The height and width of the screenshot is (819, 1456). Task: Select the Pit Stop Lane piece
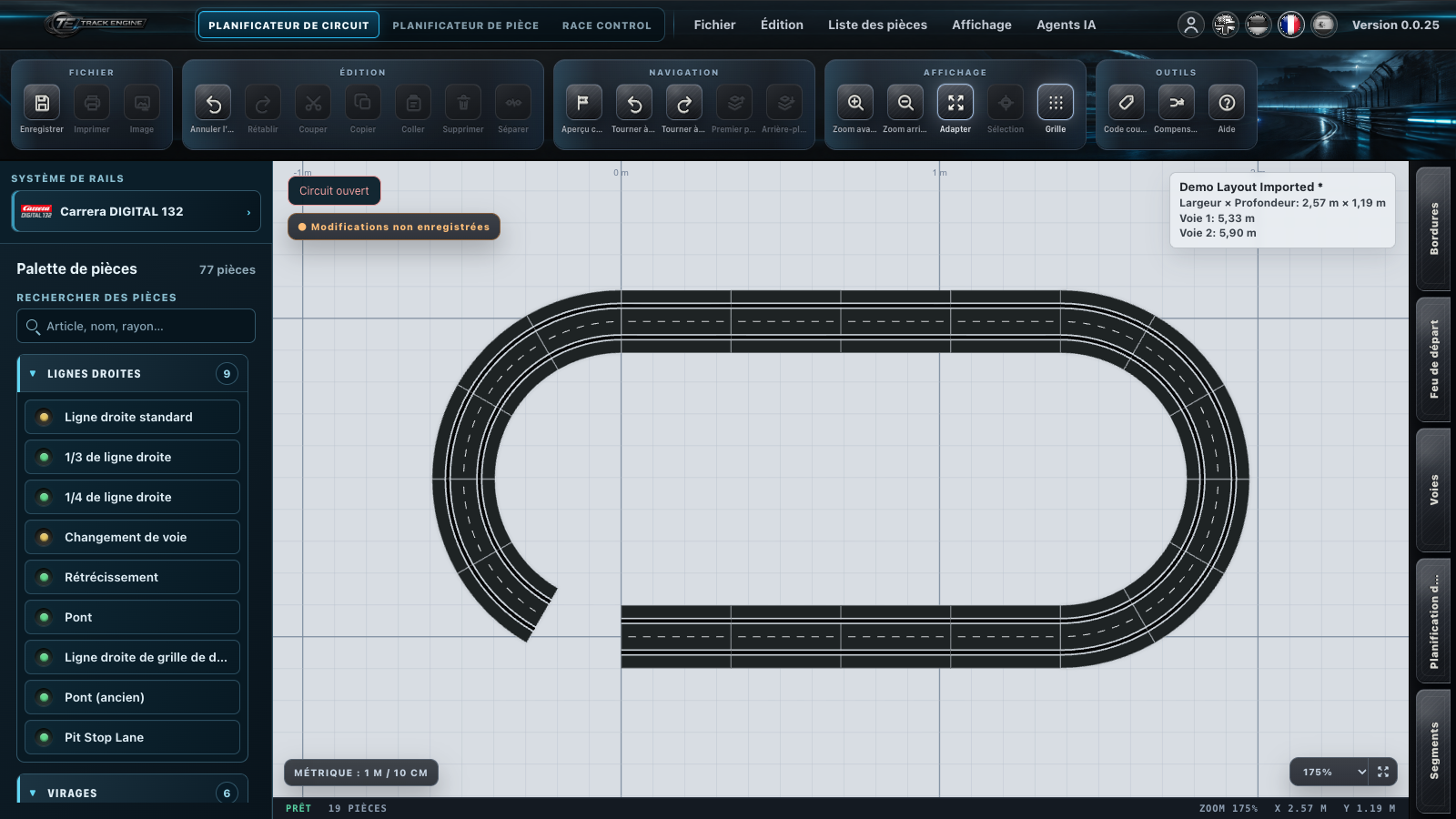(133, 737)
